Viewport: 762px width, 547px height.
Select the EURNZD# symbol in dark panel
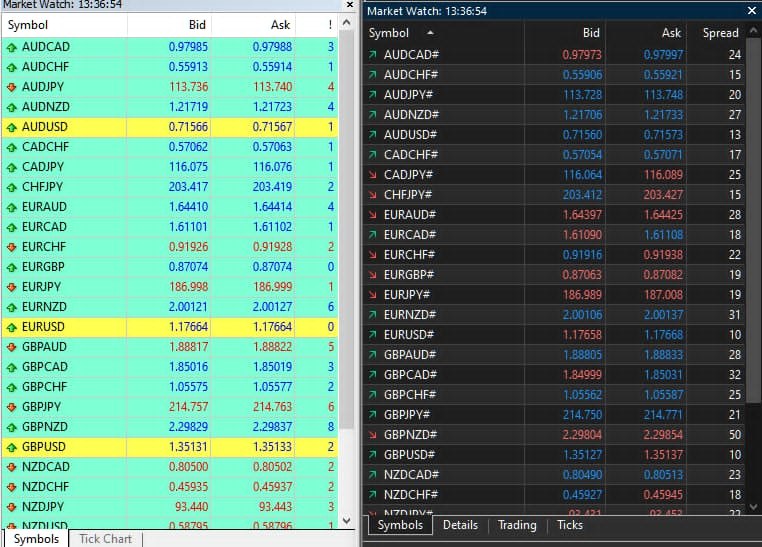click(x=410, y=315)
